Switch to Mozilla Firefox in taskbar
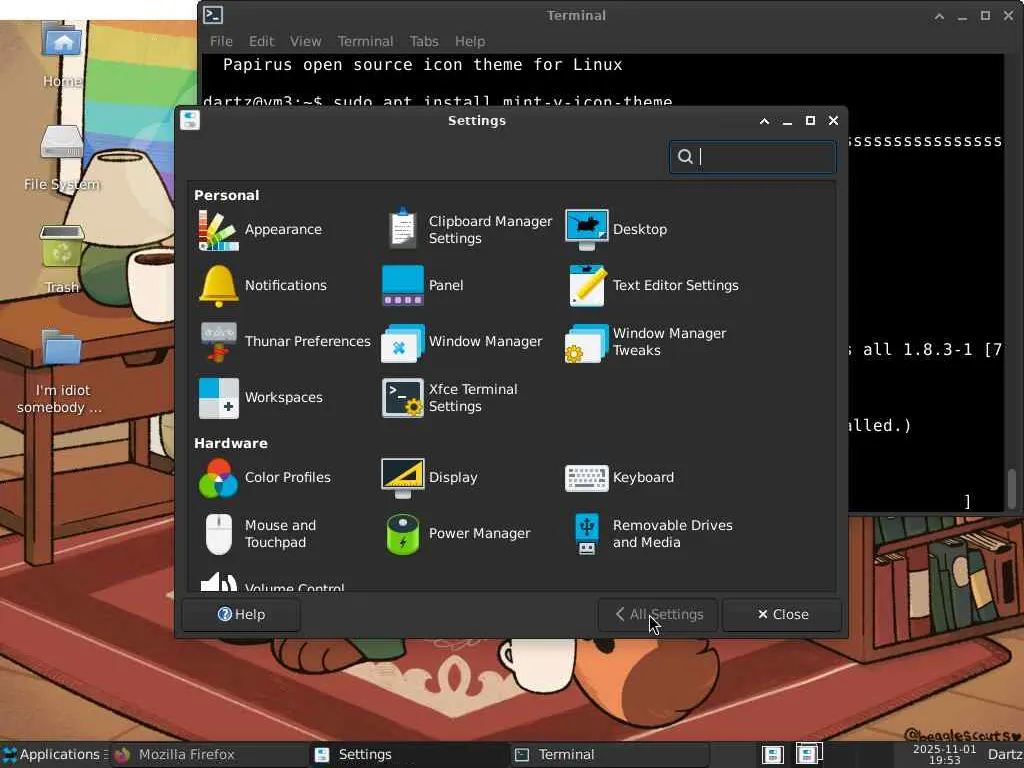The width and height of the screenshot is (1024, 768). pos(209,755)
